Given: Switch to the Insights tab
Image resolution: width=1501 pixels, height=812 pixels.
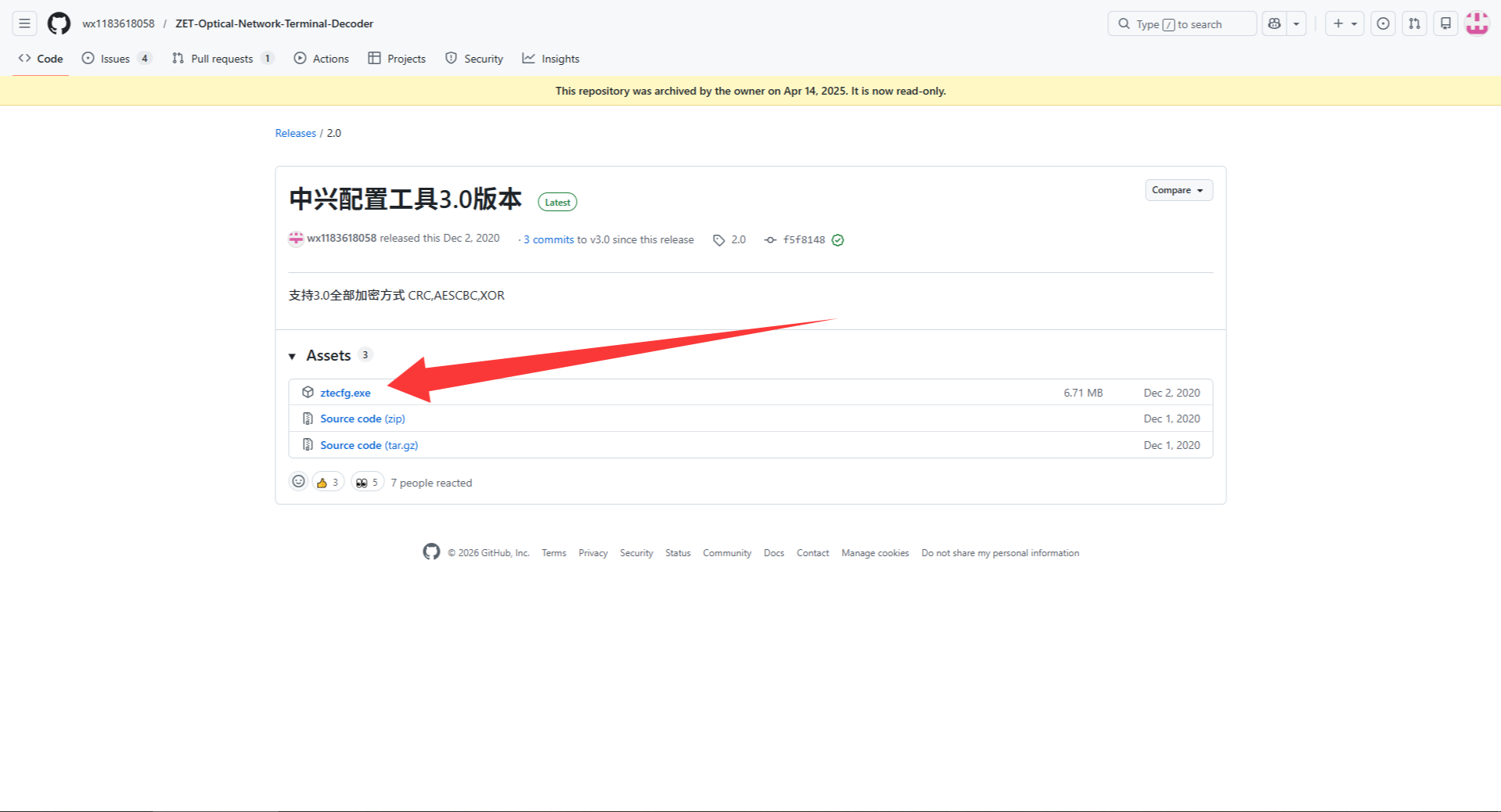Looking at the screenshot, I should 551,59.
